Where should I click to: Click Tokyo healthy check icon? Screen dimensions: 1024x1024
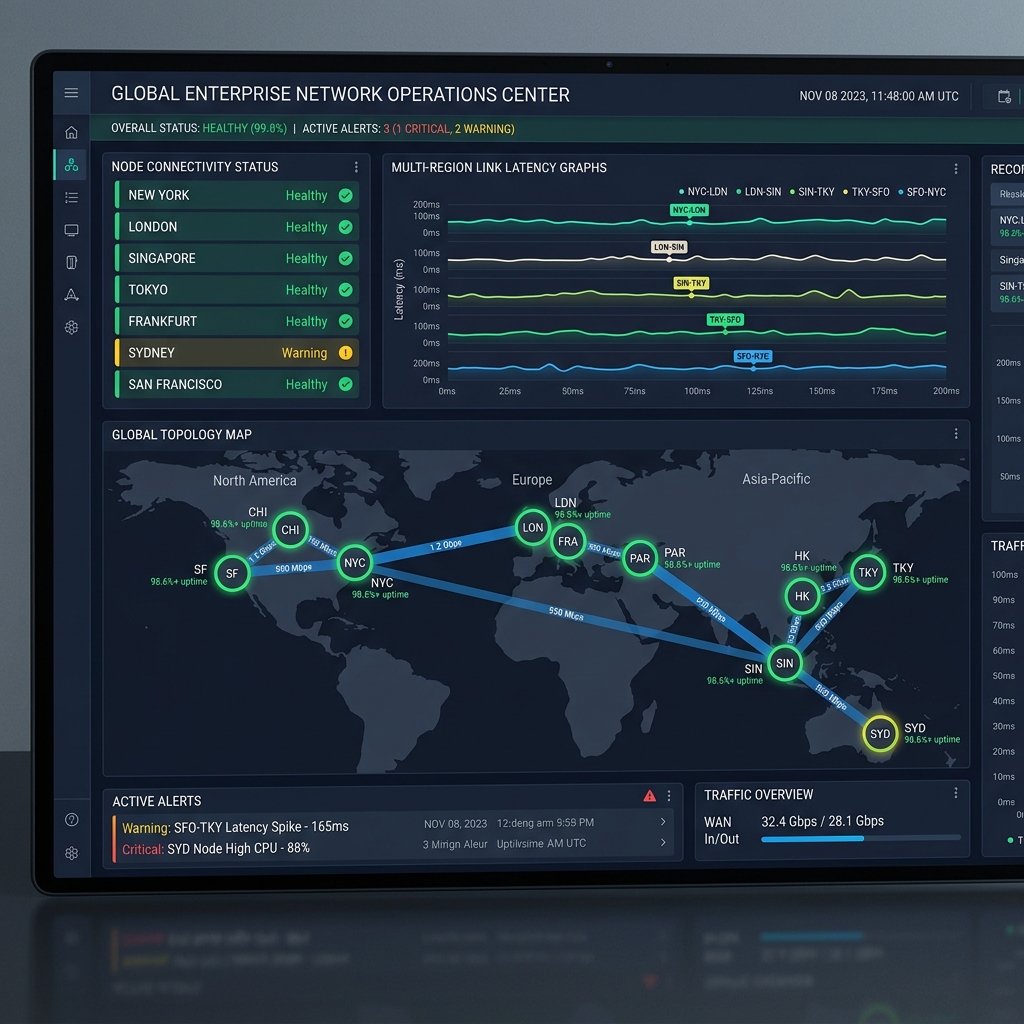[x=345, y=289]
